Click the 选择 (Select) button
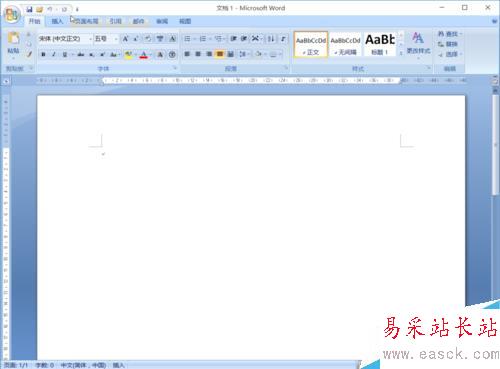Screen dimensions: 500x369 click(450, 54)
